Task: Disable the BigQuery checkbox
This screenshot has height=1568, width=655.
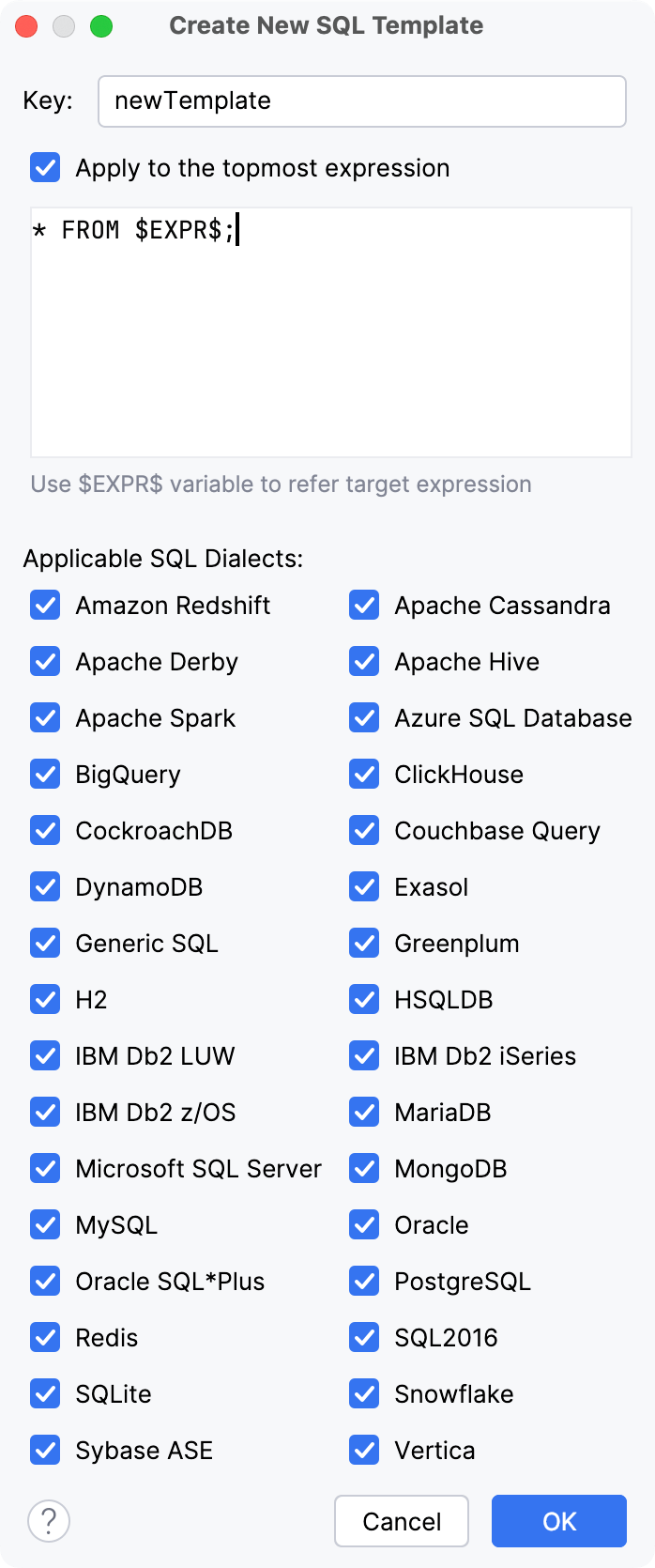Action: (x=44, y=775)
